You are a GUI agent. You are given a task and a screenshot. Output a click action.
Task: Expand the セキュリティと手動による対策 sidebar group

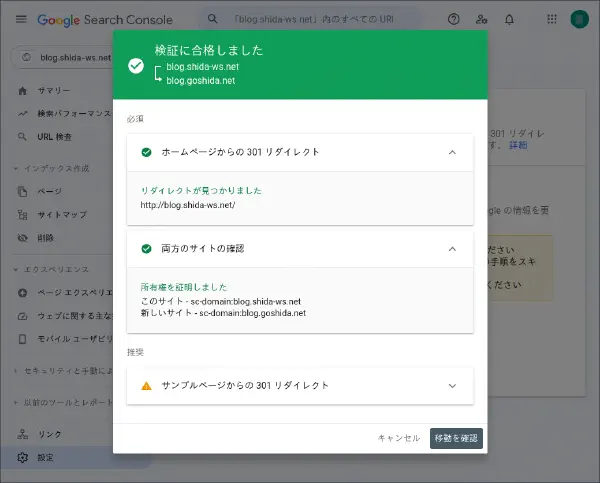(x=15, y=370)
